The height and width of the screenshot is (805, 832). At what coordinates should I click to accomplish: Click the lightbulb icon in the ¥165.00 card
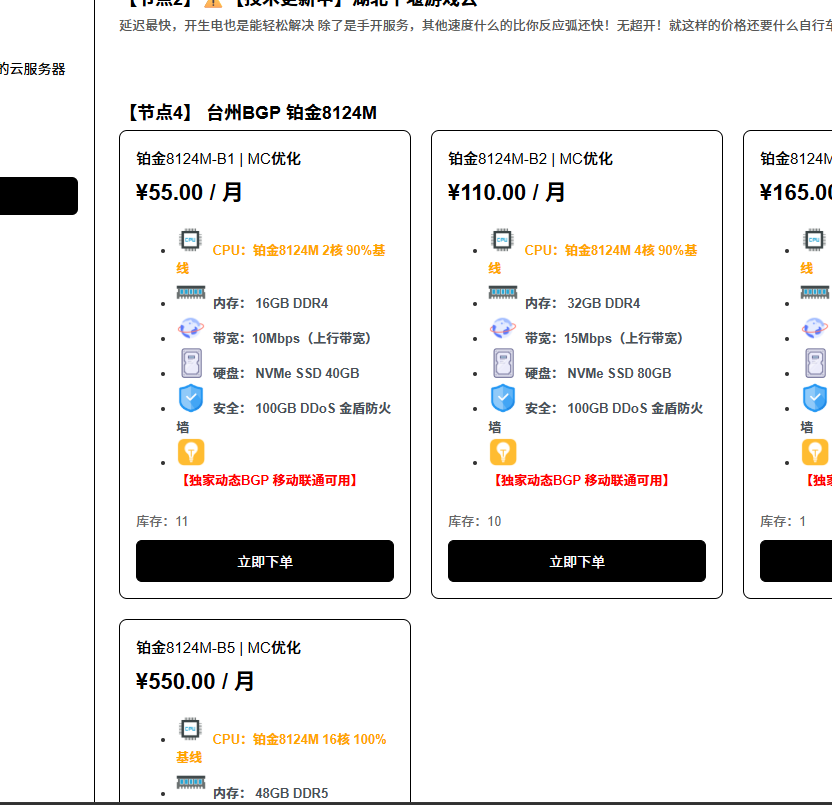[815, 452]
